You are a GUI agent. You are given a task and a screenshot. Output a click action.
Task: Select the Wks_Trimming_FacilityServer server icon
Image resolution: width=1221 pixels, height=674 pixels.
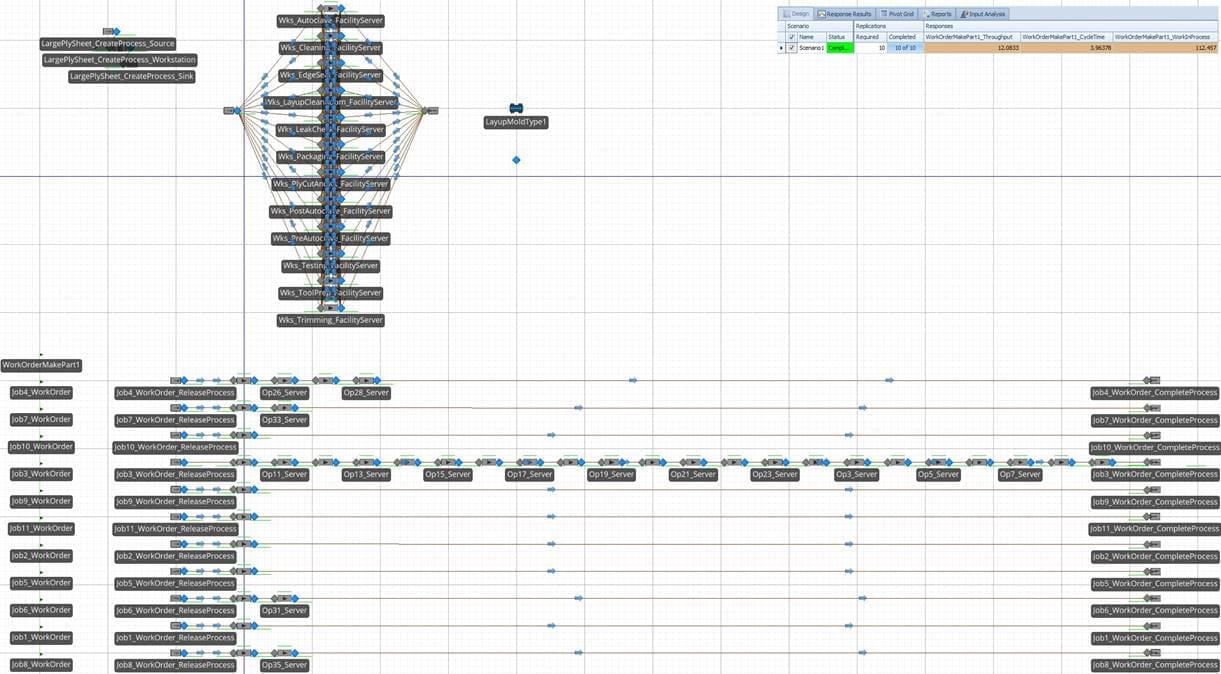coord(330,308)
